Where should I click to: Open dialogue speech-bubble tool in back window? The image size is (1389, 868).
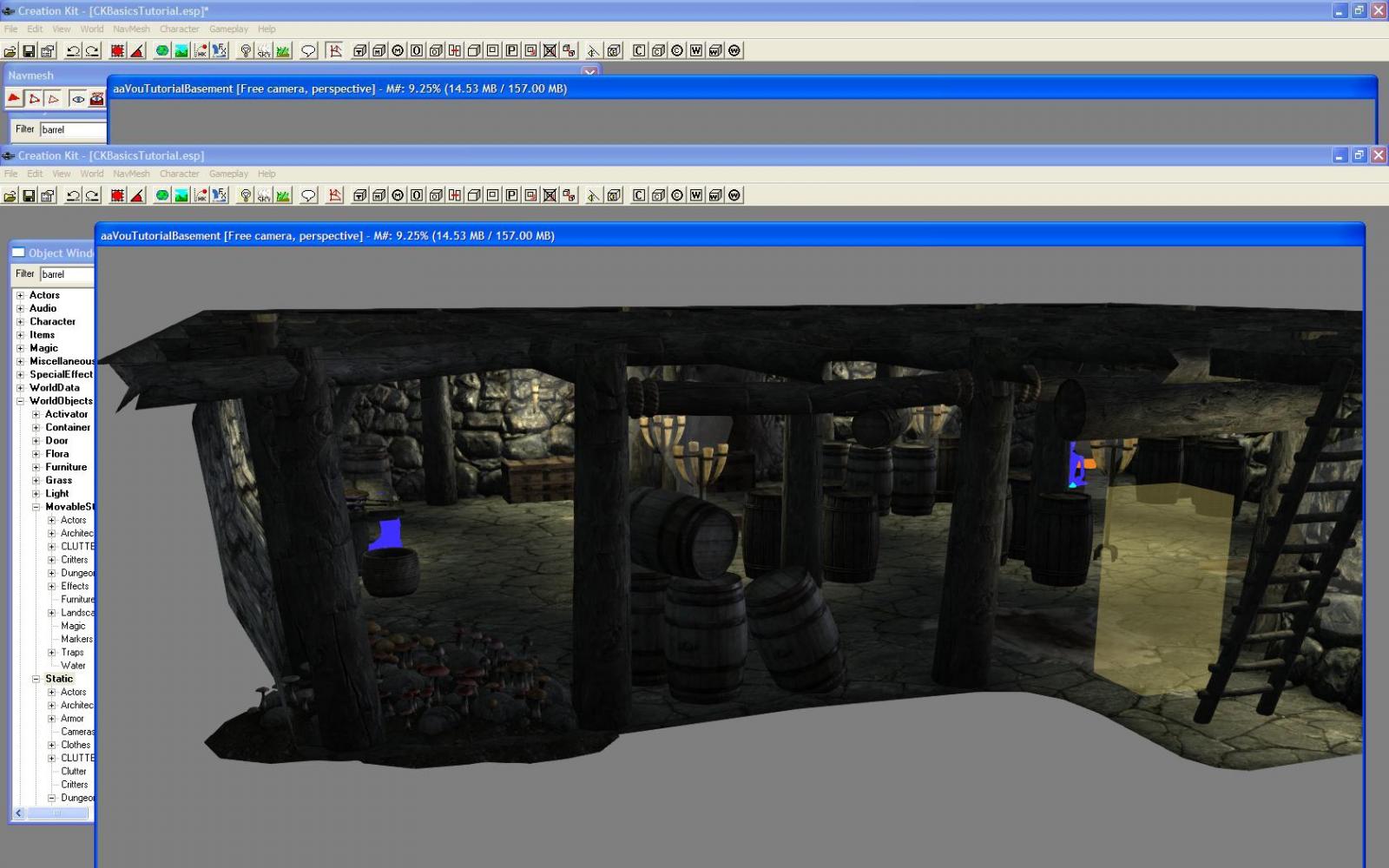coord(308,51)
